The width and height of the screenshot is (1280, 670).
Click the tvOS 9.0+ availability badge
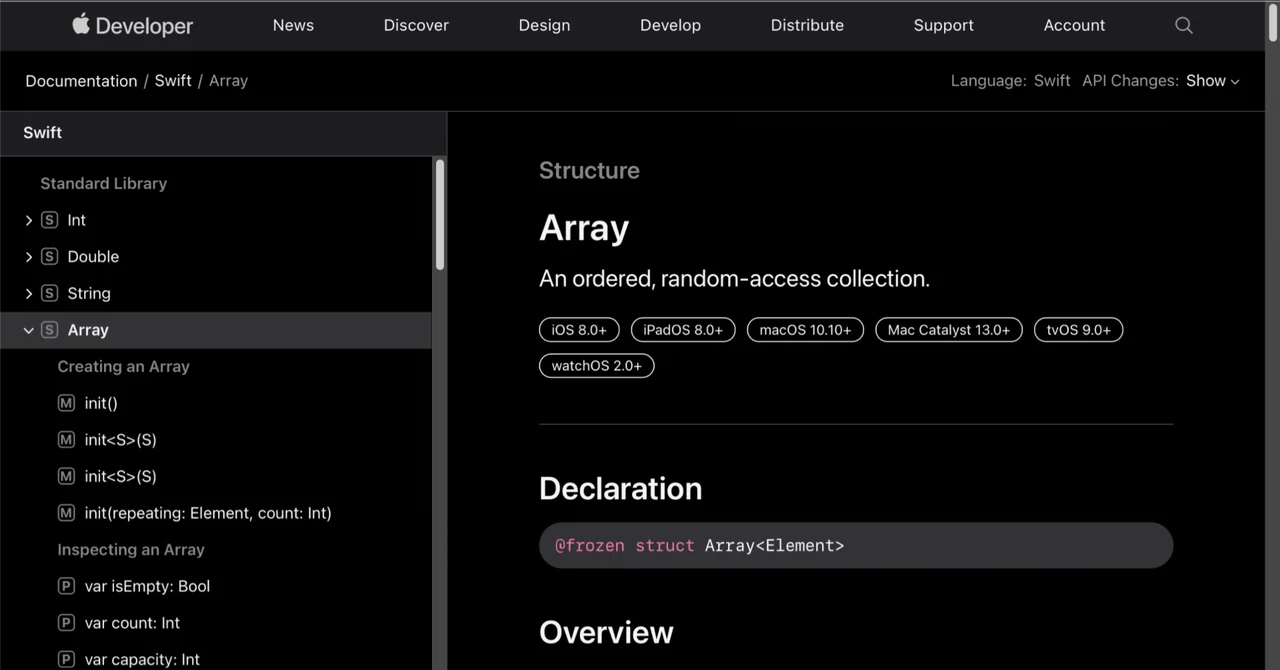tap(1079, 330)
